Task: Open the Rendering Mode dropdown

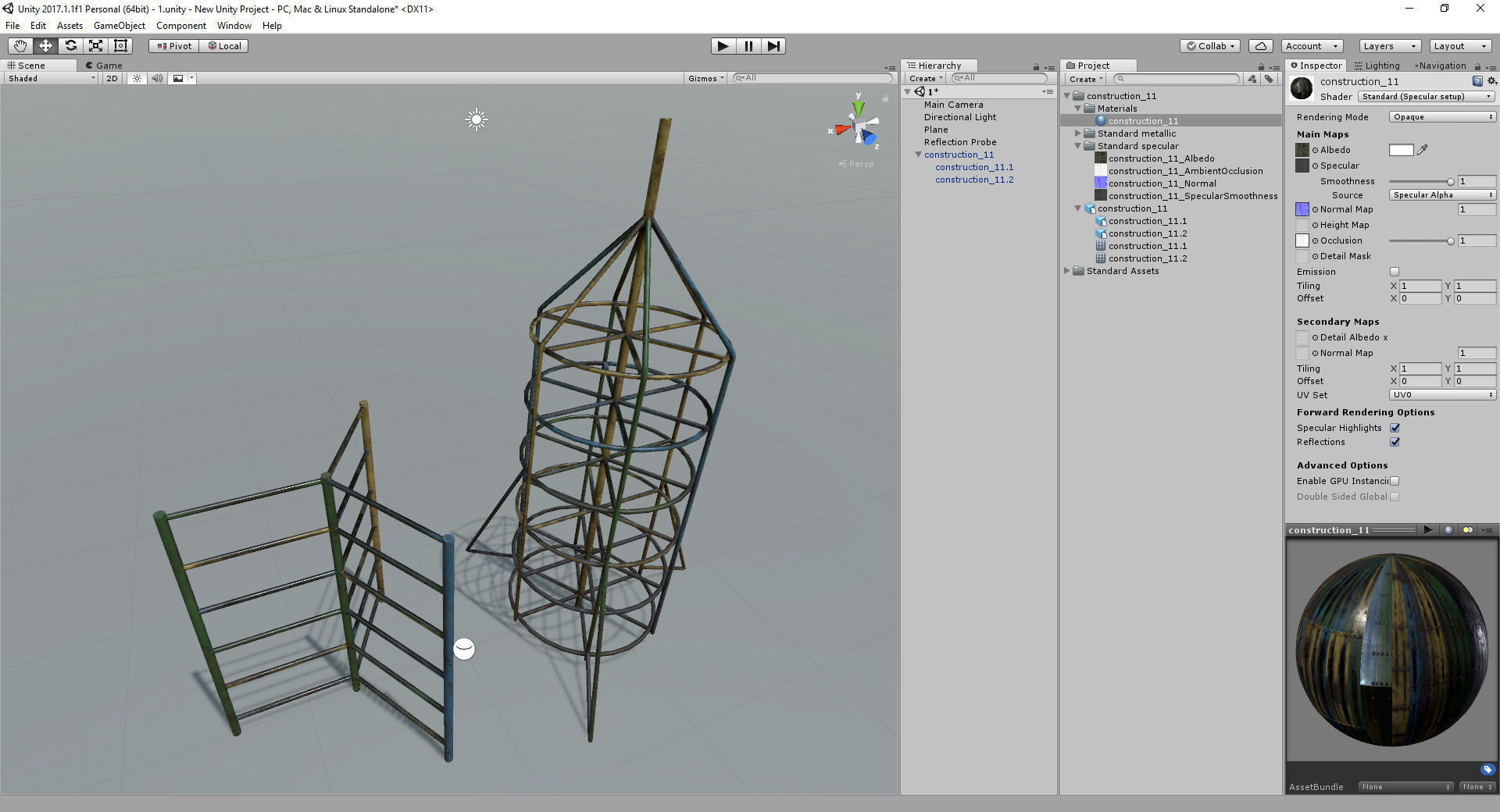Action: pos(1442,117)
